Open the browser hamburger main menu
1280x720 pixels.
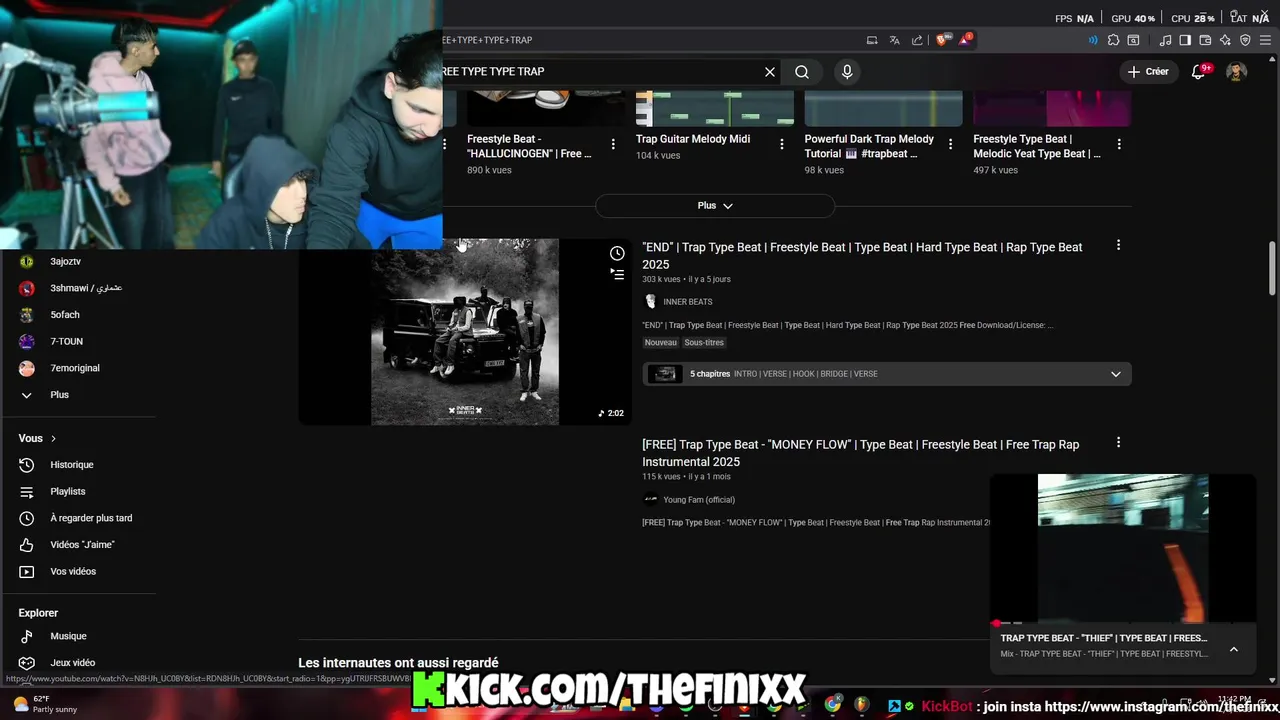[x=1266, y=40]
